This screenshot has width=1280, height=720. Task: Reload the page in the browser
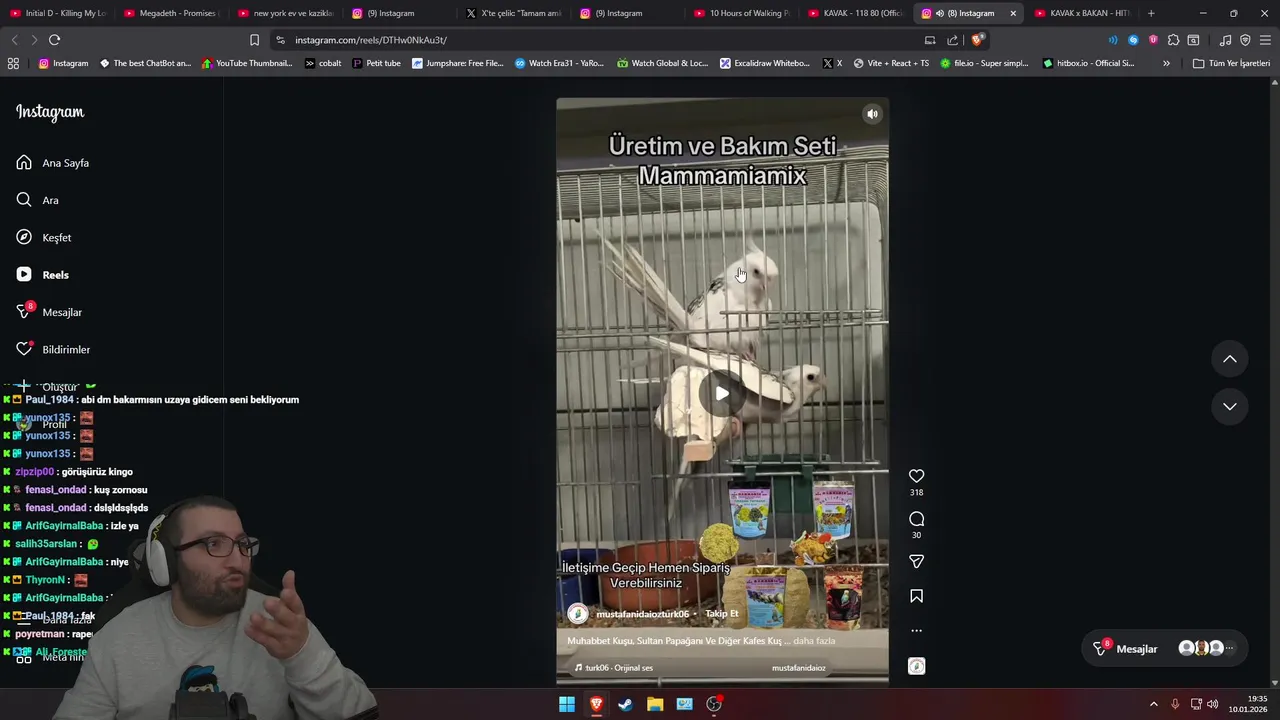point(54,40)
